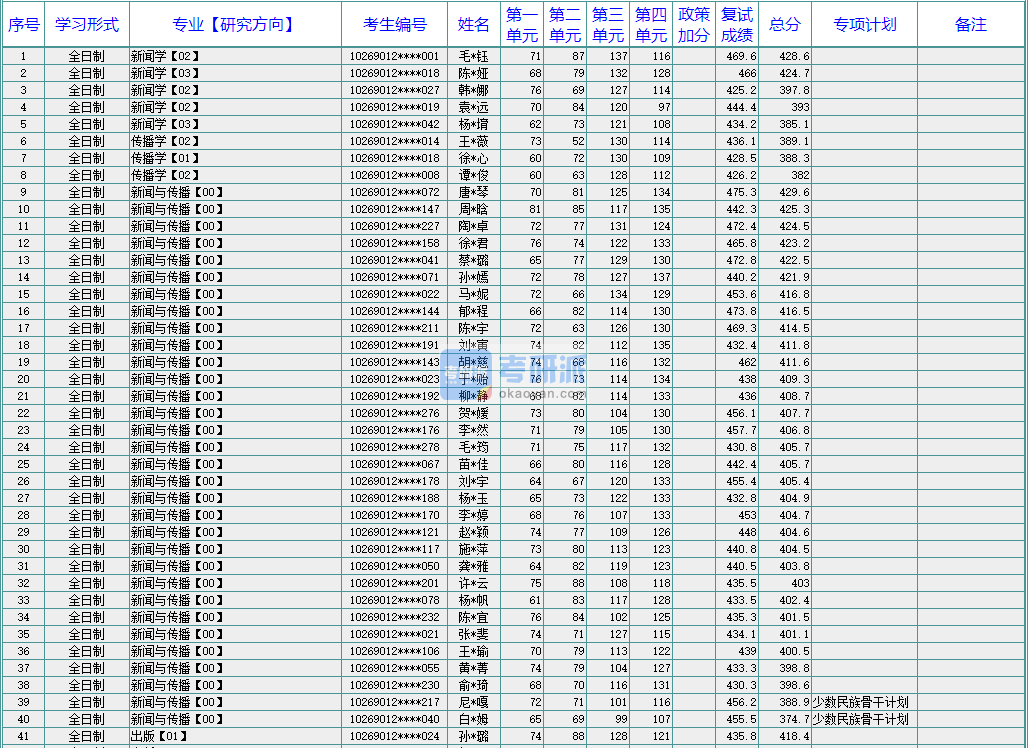The height and width of the screenshot is (748, 1029).
Task: Select candidate number 10269012****001 cell
Action: pyautogui.click(x=394, y=57)
